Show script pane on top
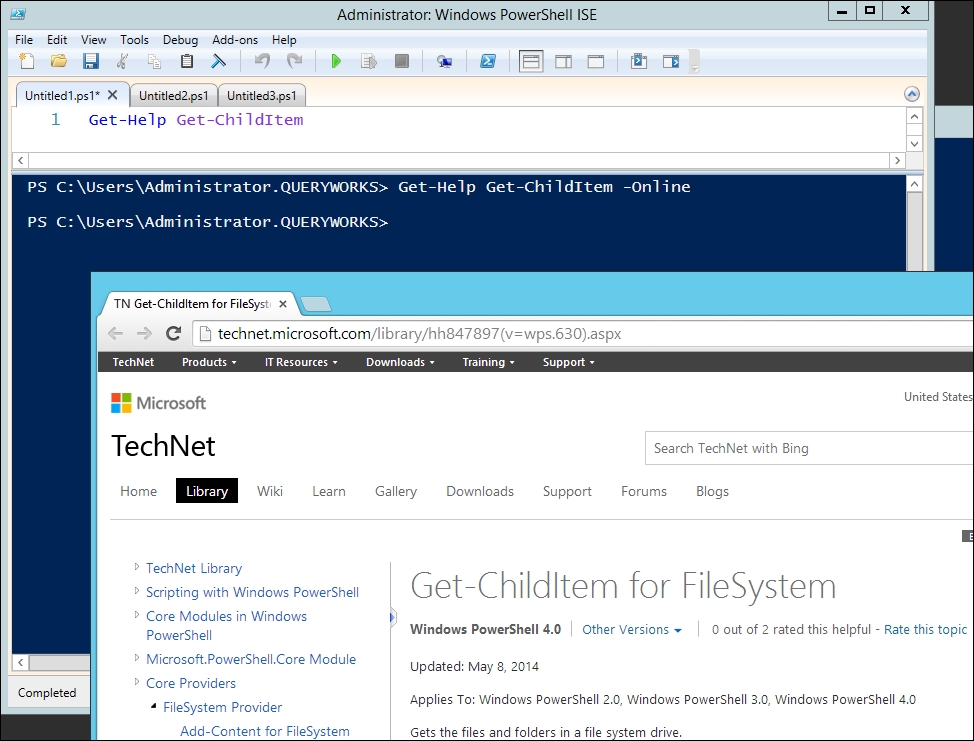This screenshot has height=741, width=974. click(531, 61)
